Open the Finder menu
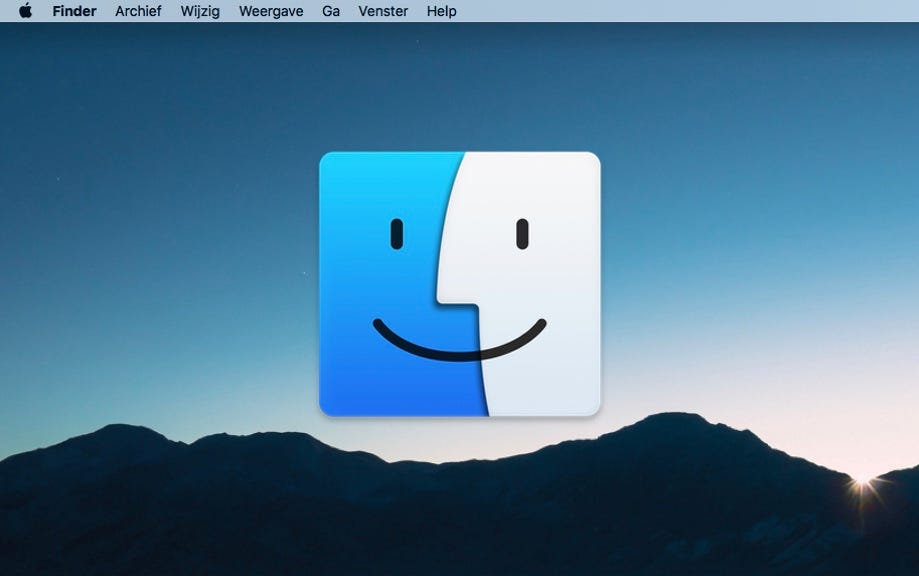919x576 pixels. (74, 11)
